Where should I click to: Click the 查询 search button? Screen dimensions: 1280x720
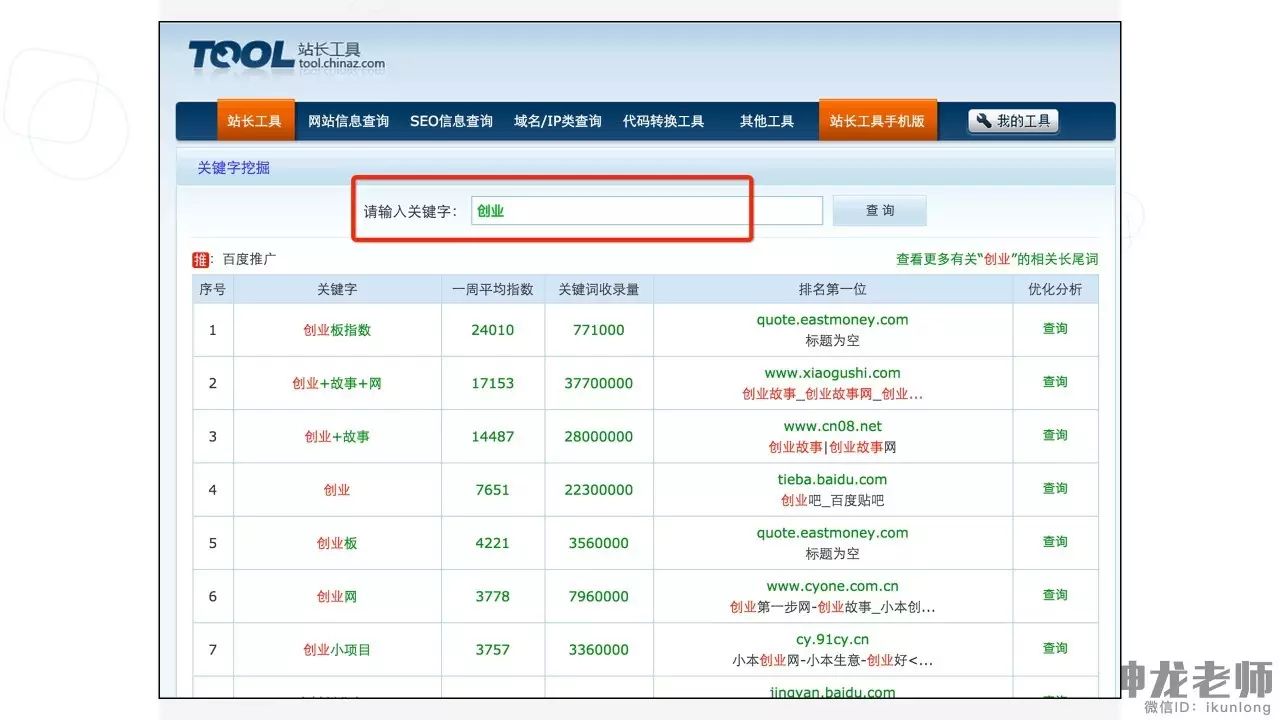click(x=880, y=210)
